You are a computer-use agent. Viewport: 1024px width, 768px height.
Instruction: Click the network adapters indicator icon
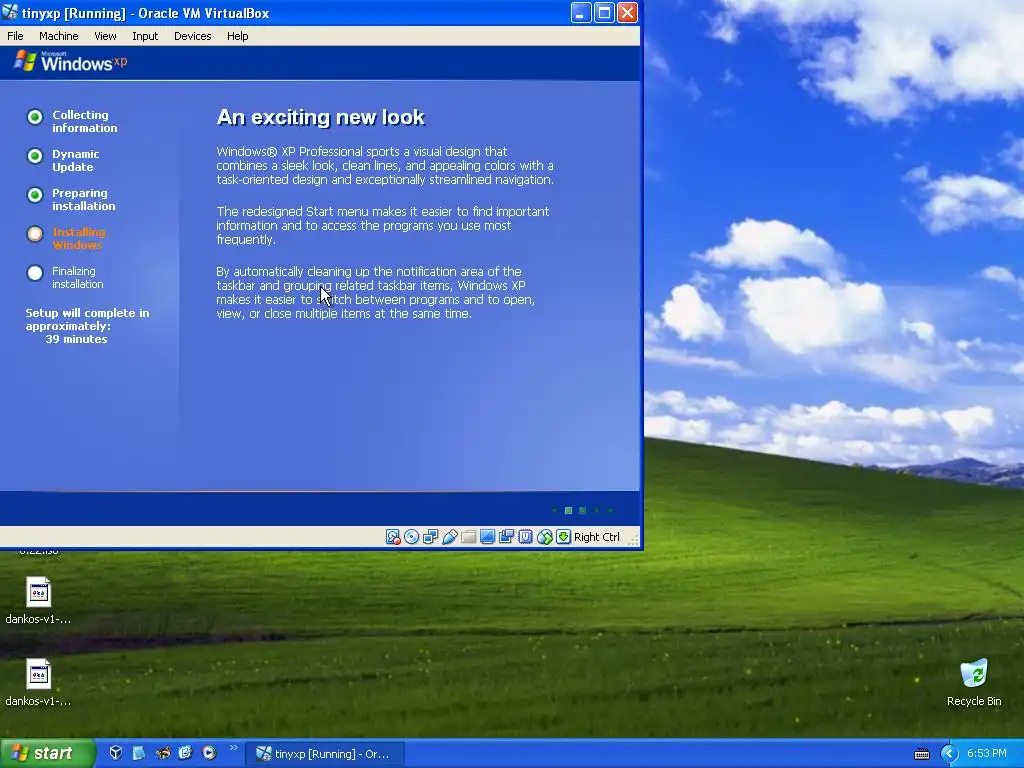click(430, 537)
